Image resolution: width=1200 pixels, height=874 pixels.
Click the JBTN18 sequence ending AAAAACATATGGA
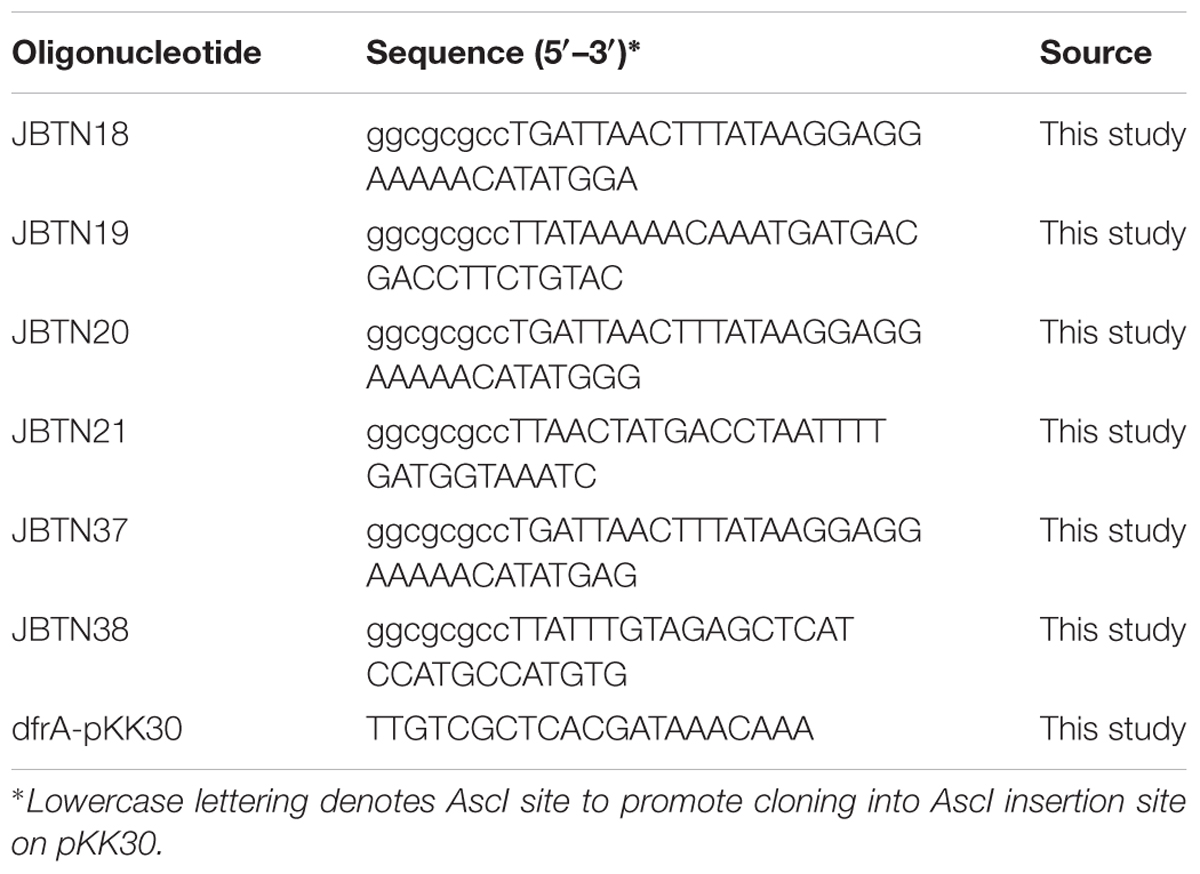tap(644, 156)
